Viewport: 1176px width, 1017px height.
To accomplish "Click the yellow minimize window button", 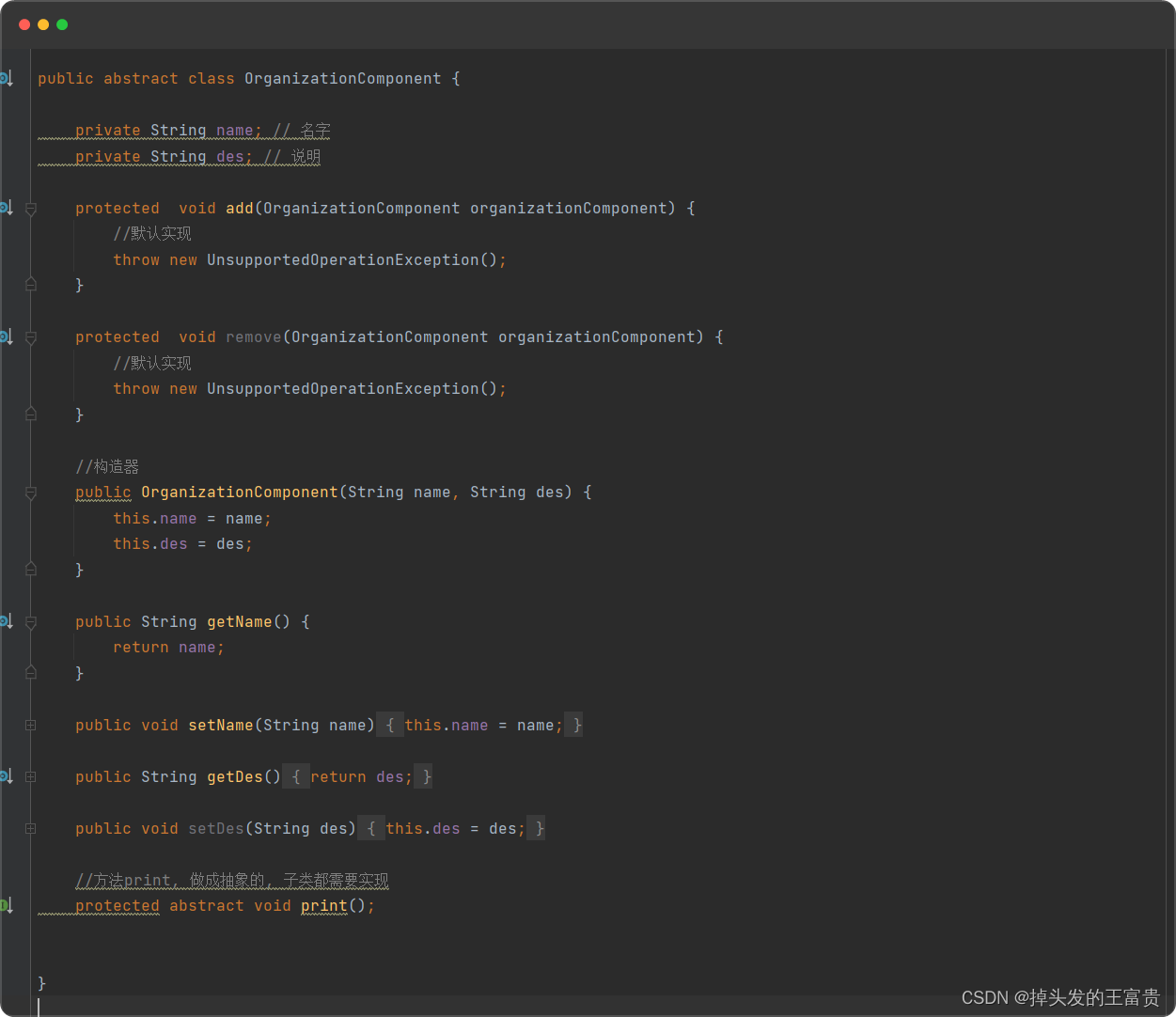I will tap(43, 24).
